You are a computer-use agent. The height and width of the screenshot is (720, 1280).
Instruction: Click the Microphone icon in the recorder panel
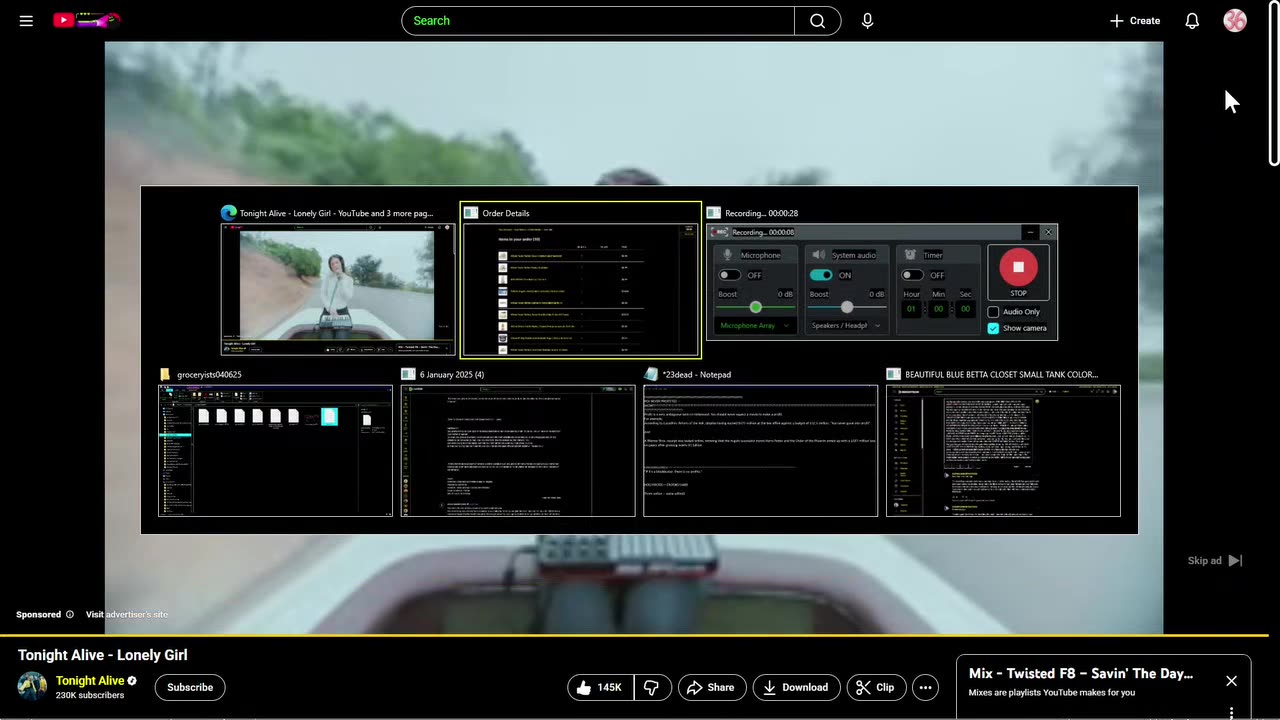pyautogui.click(x=728, y=255)
